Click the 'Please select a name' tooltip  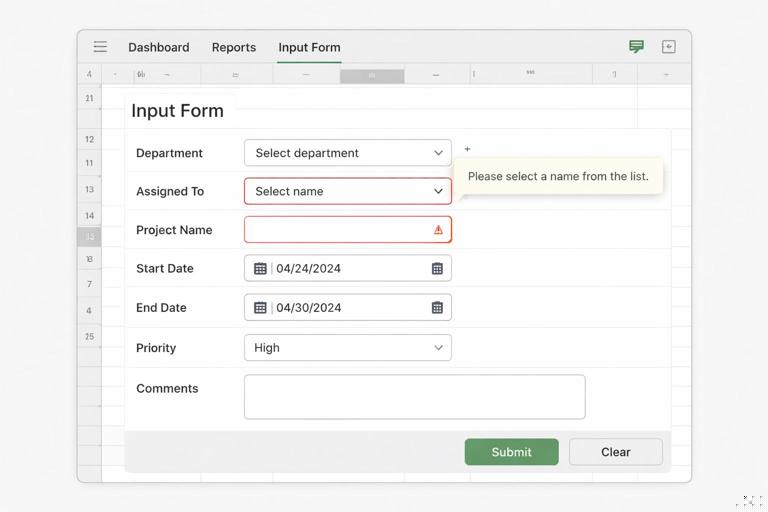point(558,176)
